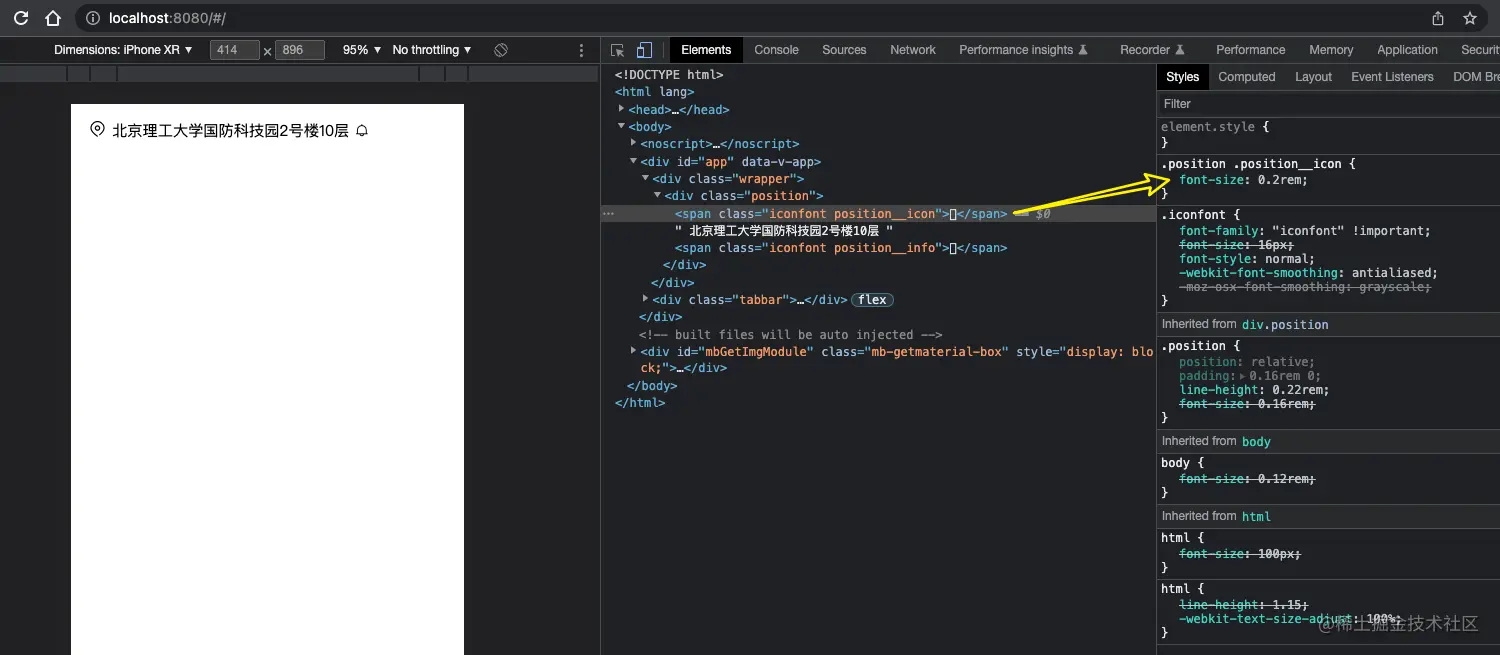This screenshot has width=1500, height=655.
Task: Open the Performance insights tab
Action: pos(1023,50)
